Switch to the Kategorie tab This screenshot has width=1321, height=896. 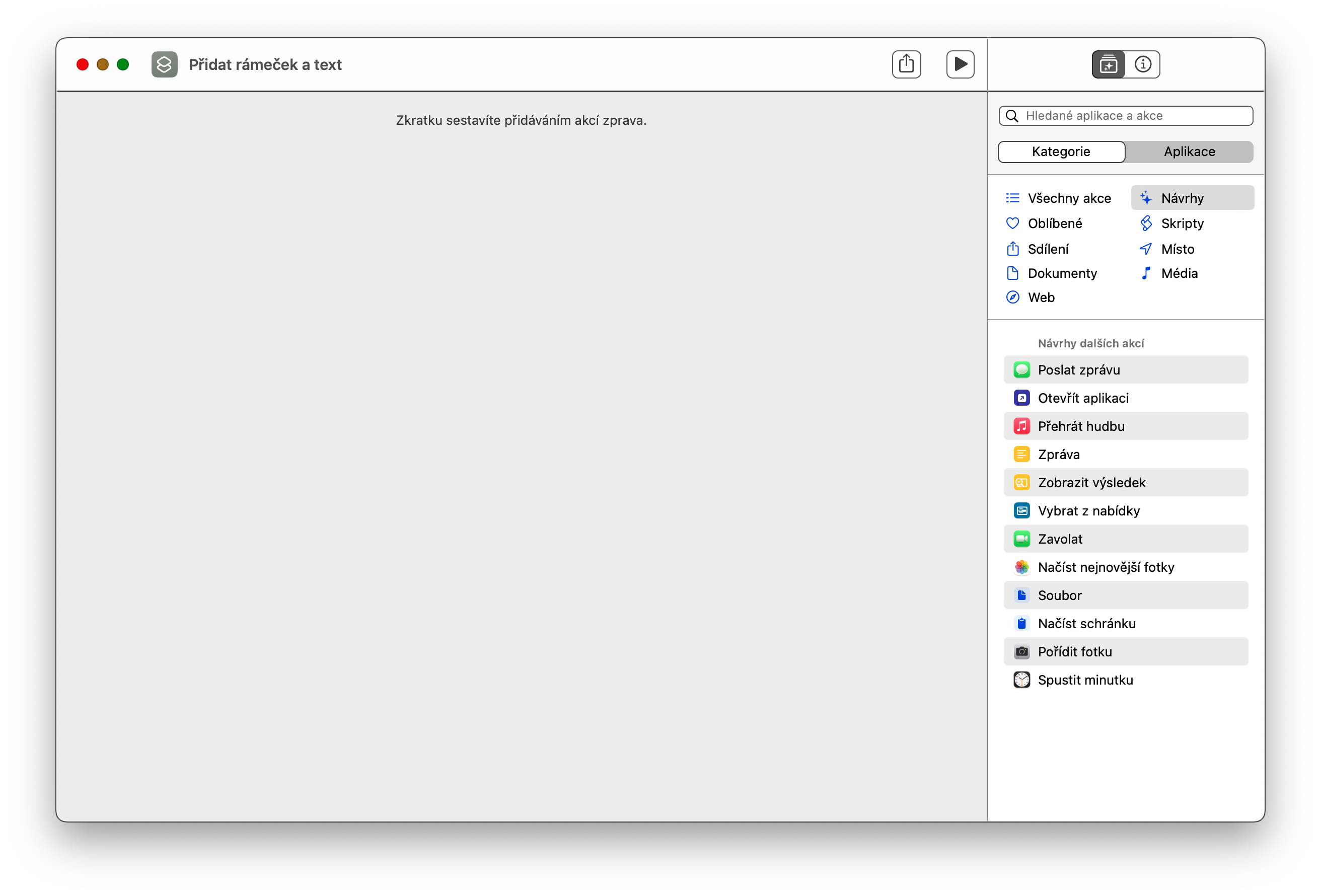[1061, 152]
